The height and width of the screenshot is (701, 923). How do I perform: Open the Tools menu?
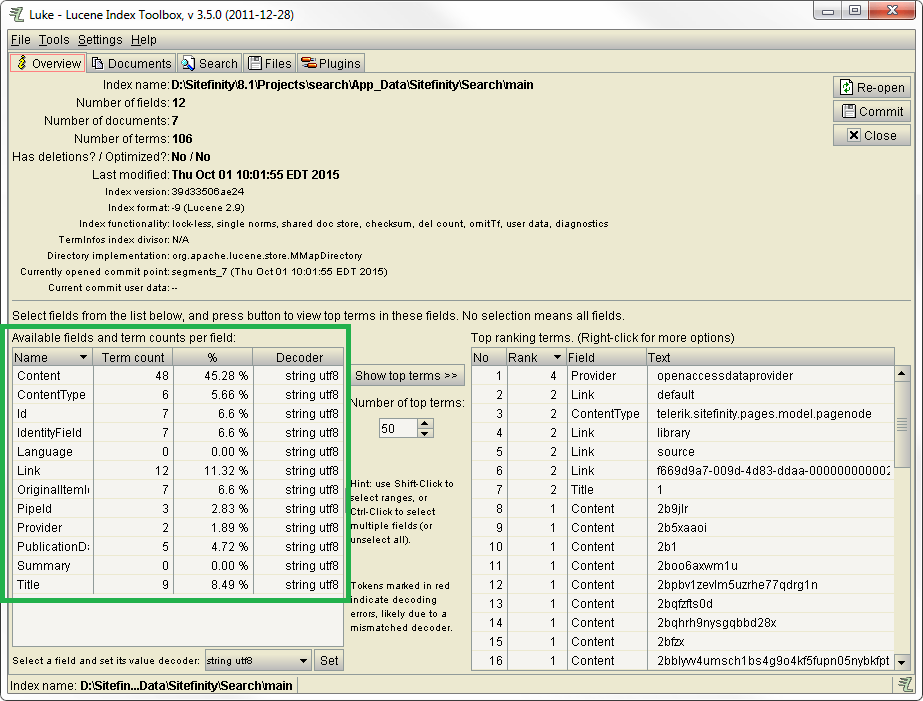(54, 40)
